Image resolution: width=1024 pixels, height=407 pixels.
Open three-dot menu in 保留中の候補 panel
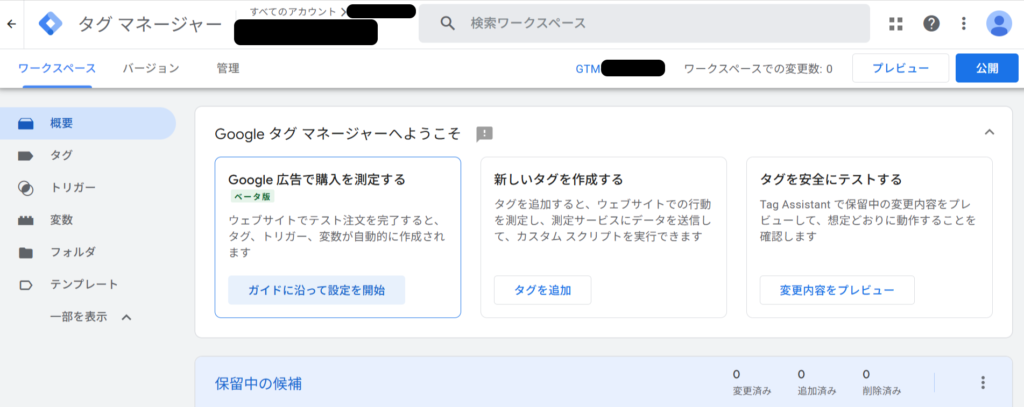click(983, 382)
